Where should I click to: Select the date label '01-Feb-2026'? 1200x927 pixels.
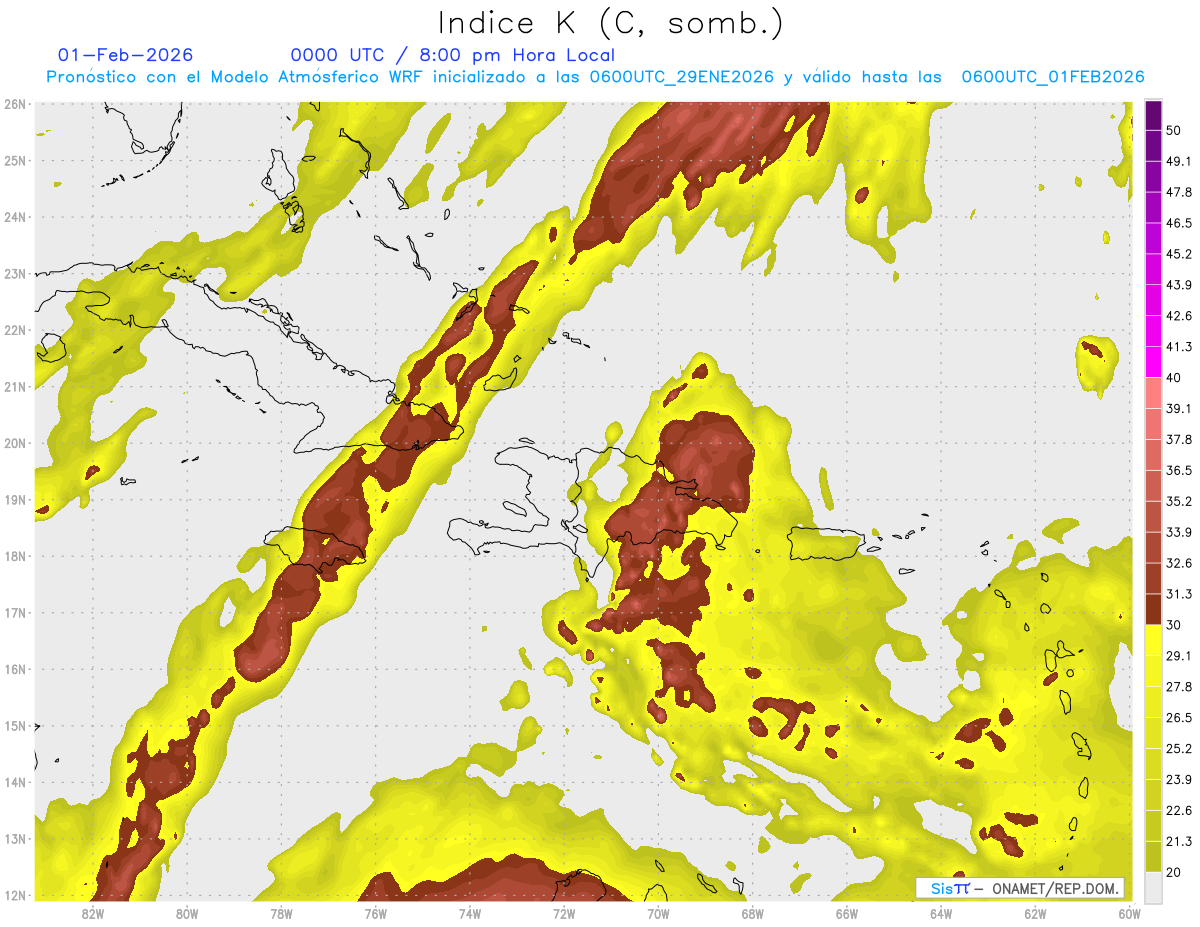pos(126,55)
